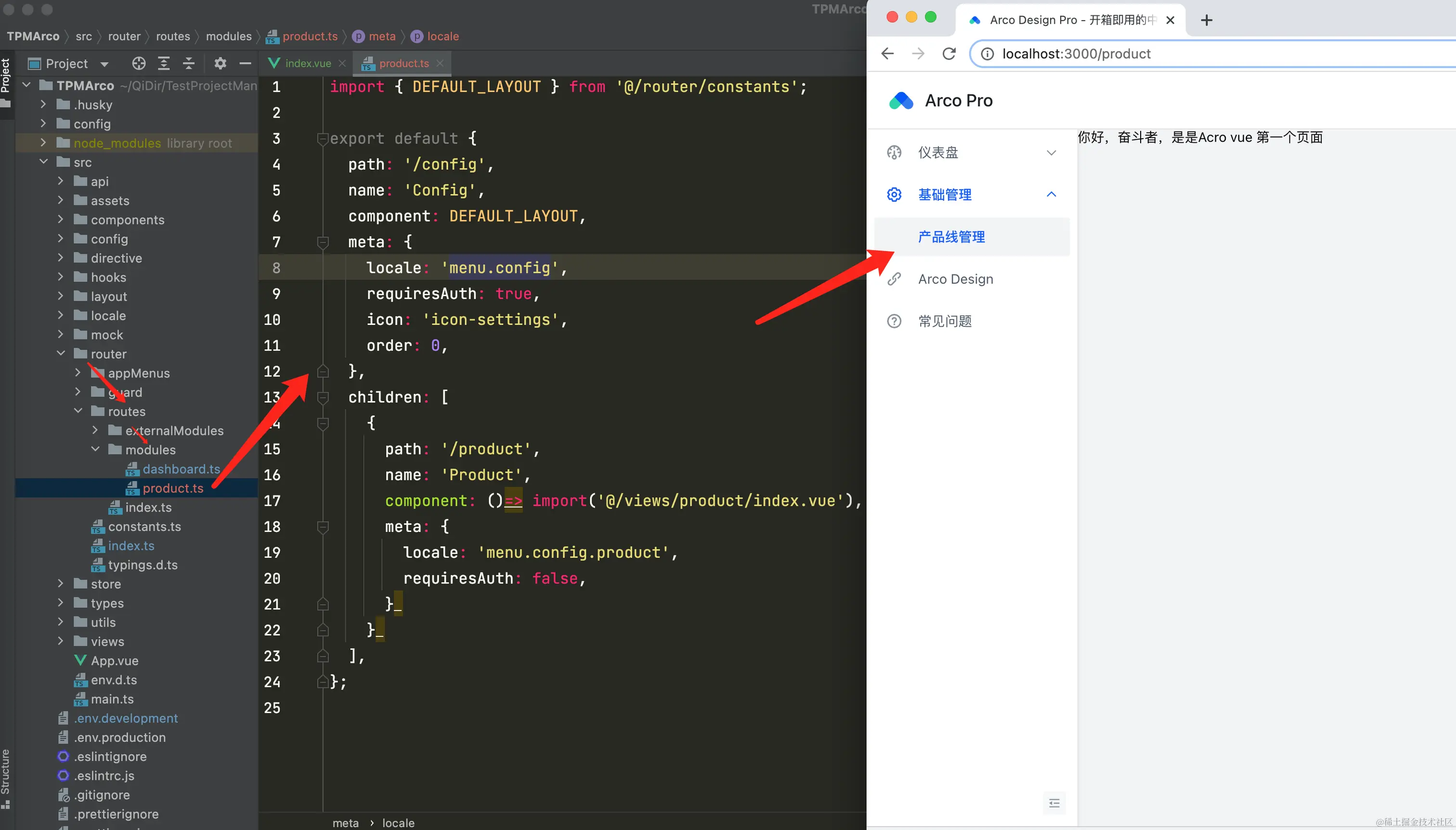The width and height of the screenshot is (1456, 830).
Task: Fold the export default block gutter marker
Action: tap(323, 139)
